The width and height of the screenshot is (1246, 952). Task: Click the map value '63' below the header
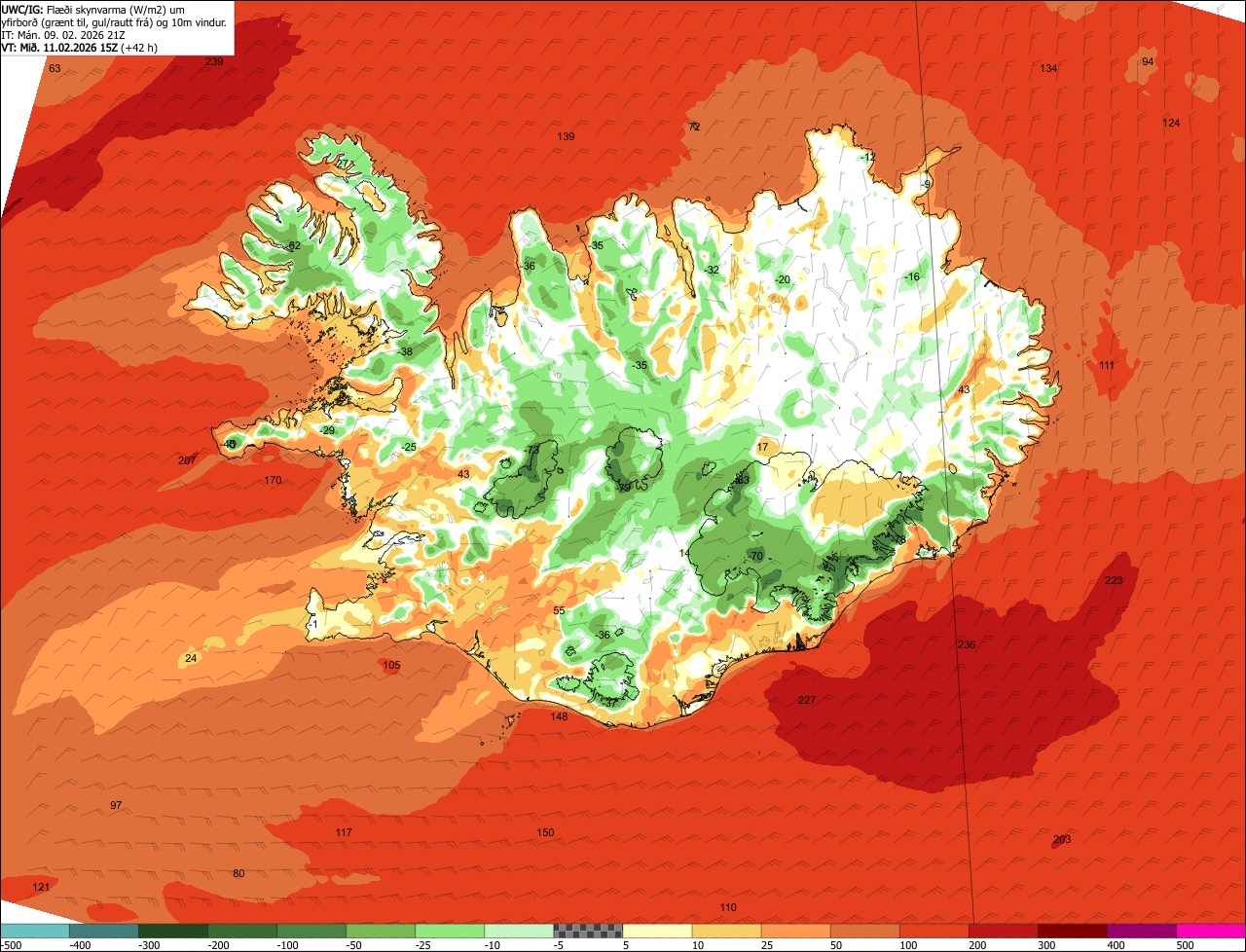(55, 68)
